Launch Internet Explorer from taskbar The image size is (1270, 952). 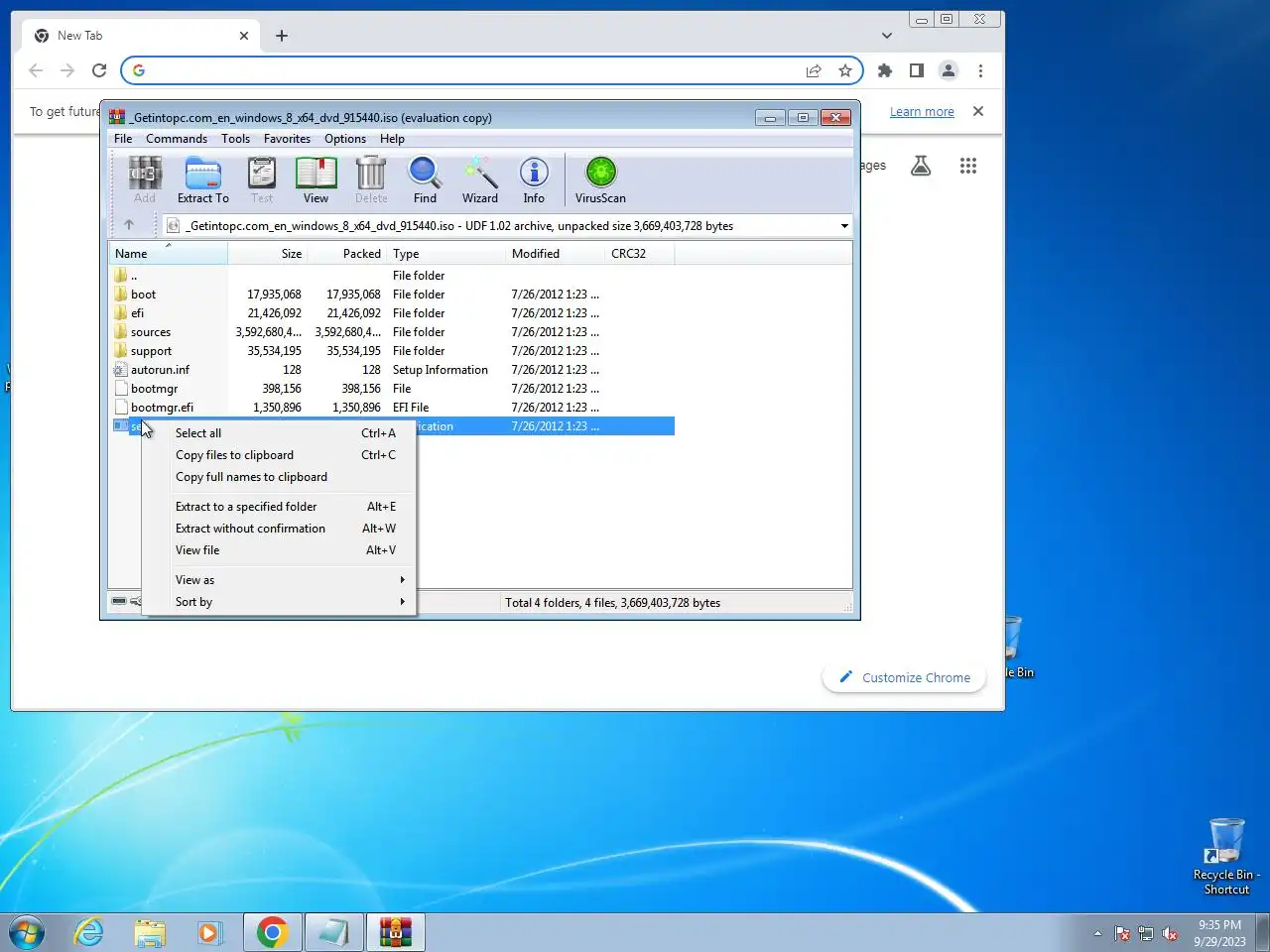(x=89, y=932)
